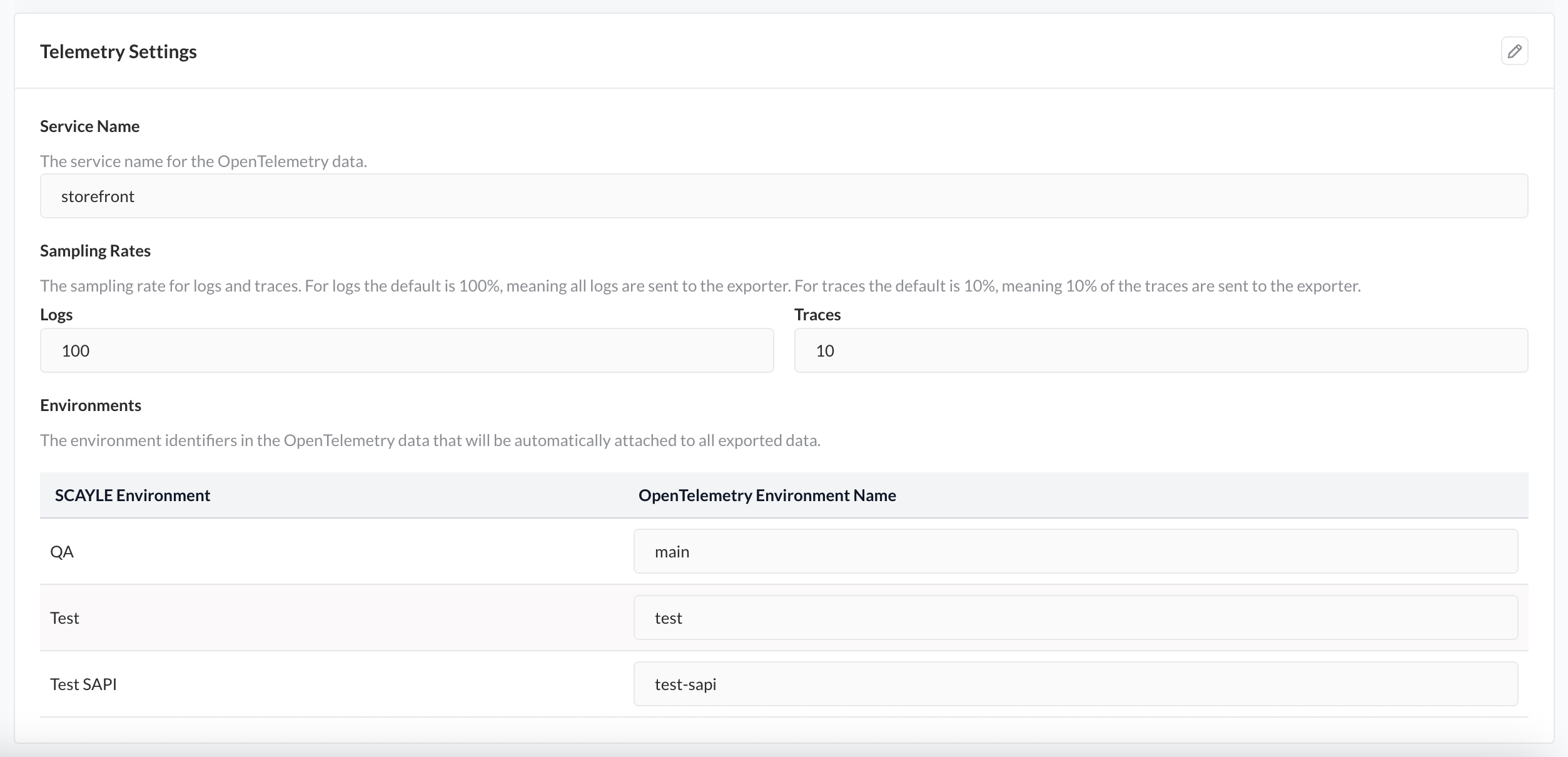
Task: Click the Sampling Rates heading
Action: tap(95, 251)
